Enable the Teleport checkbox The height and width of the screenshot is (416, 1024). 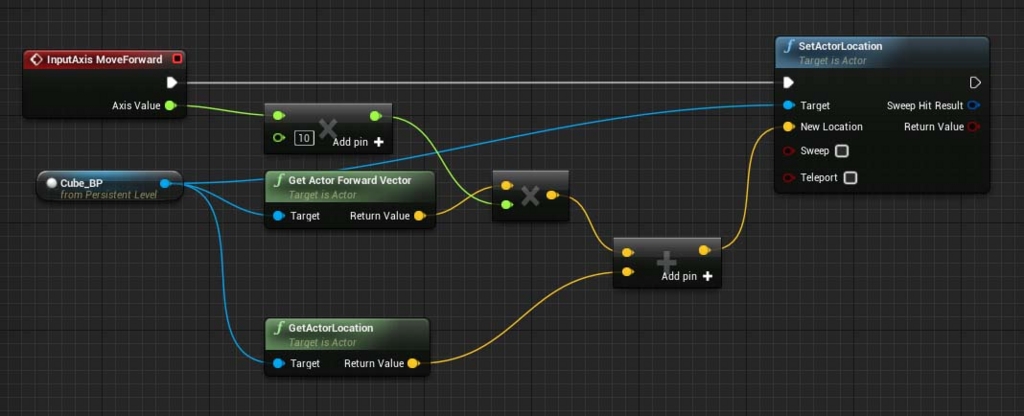pos(850,178)
